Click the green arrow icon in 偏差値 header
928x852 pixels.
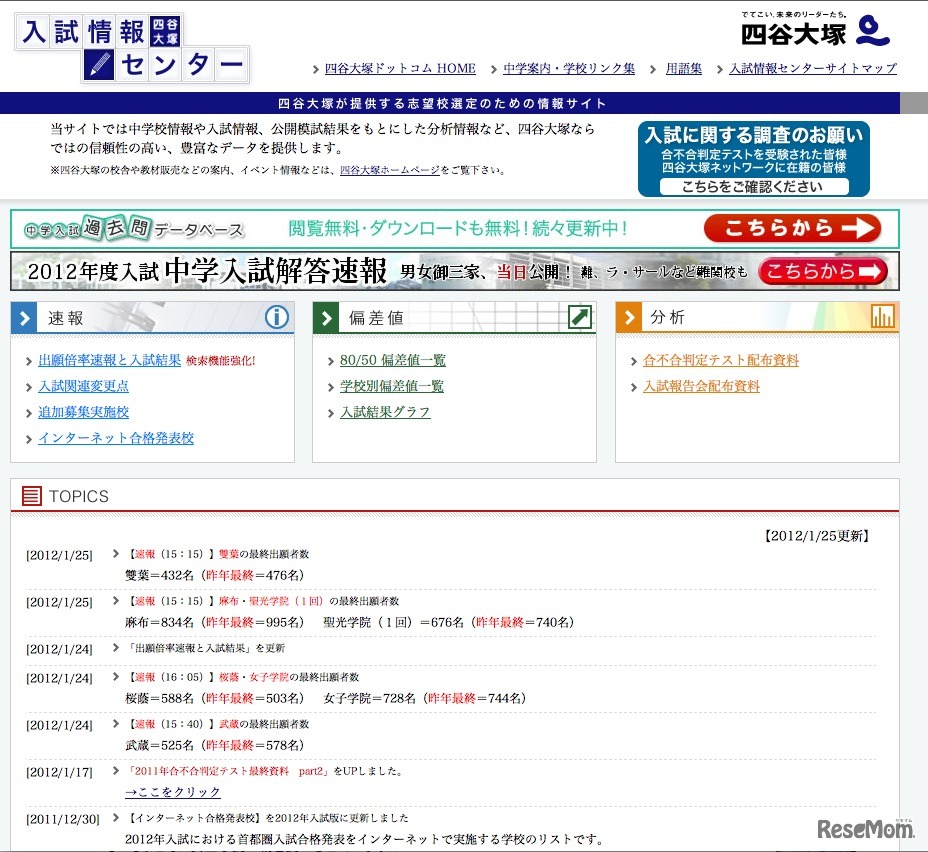(x=579, y=318)
